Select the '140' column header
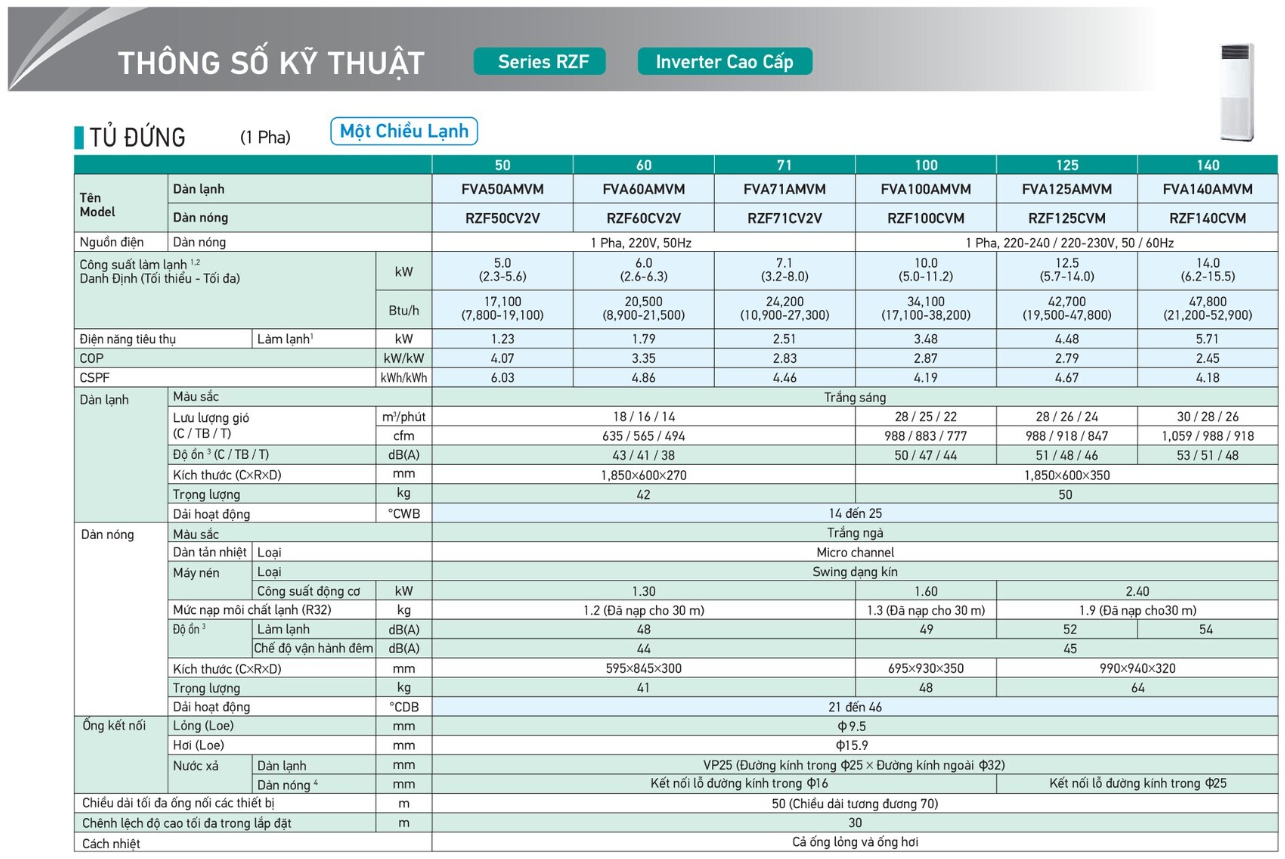 pos(1207,165)
